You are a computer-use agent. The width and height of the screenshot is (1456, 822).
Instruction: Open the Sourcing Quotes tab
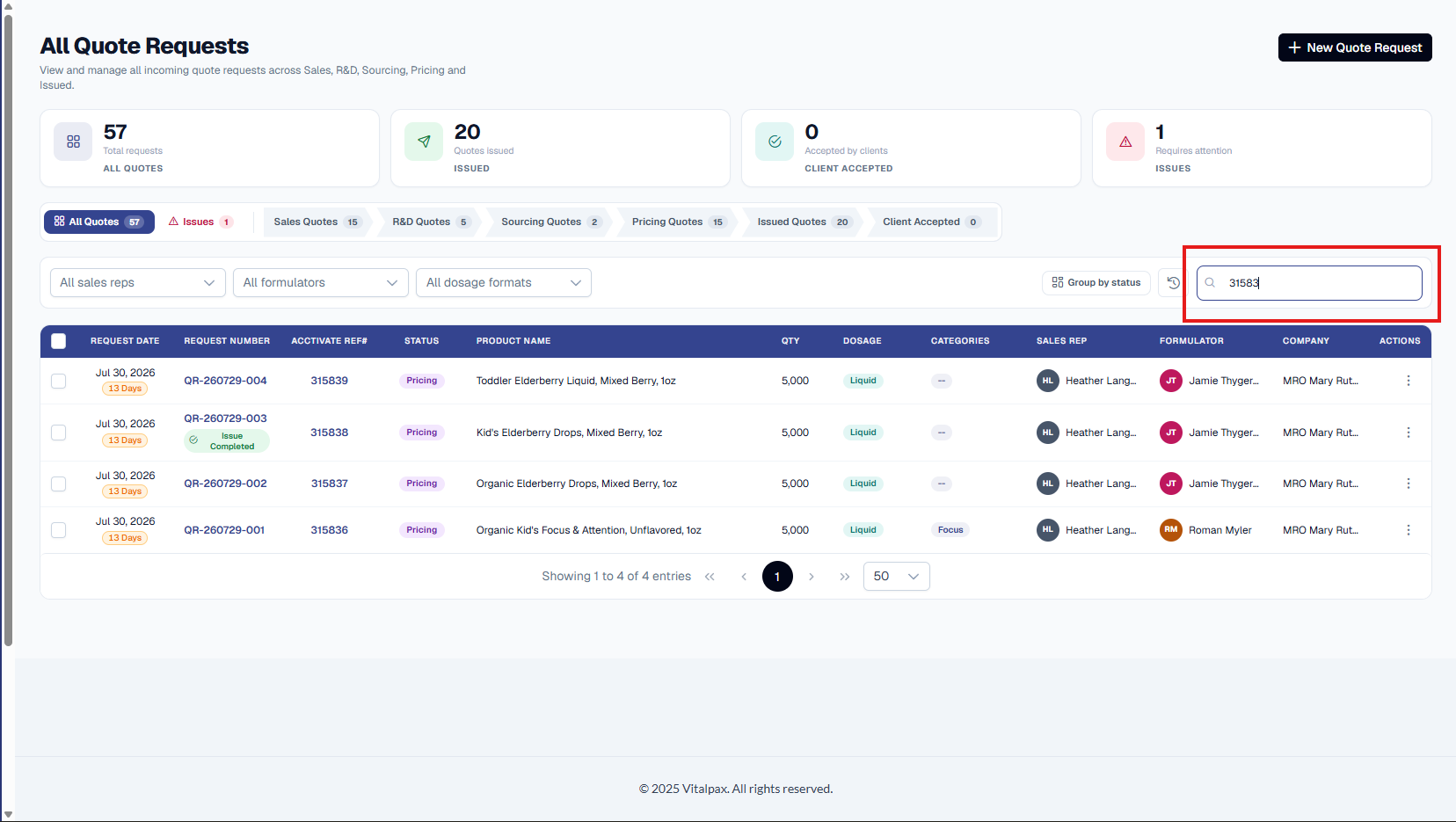tap(551, 222)
